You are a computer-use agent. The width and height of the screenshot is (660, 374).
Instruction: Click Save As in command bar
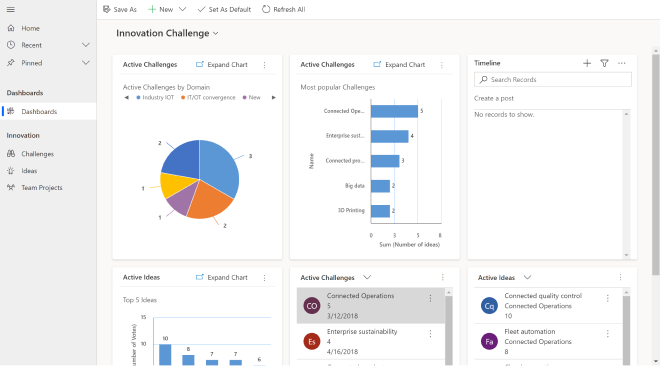[120, 9]
